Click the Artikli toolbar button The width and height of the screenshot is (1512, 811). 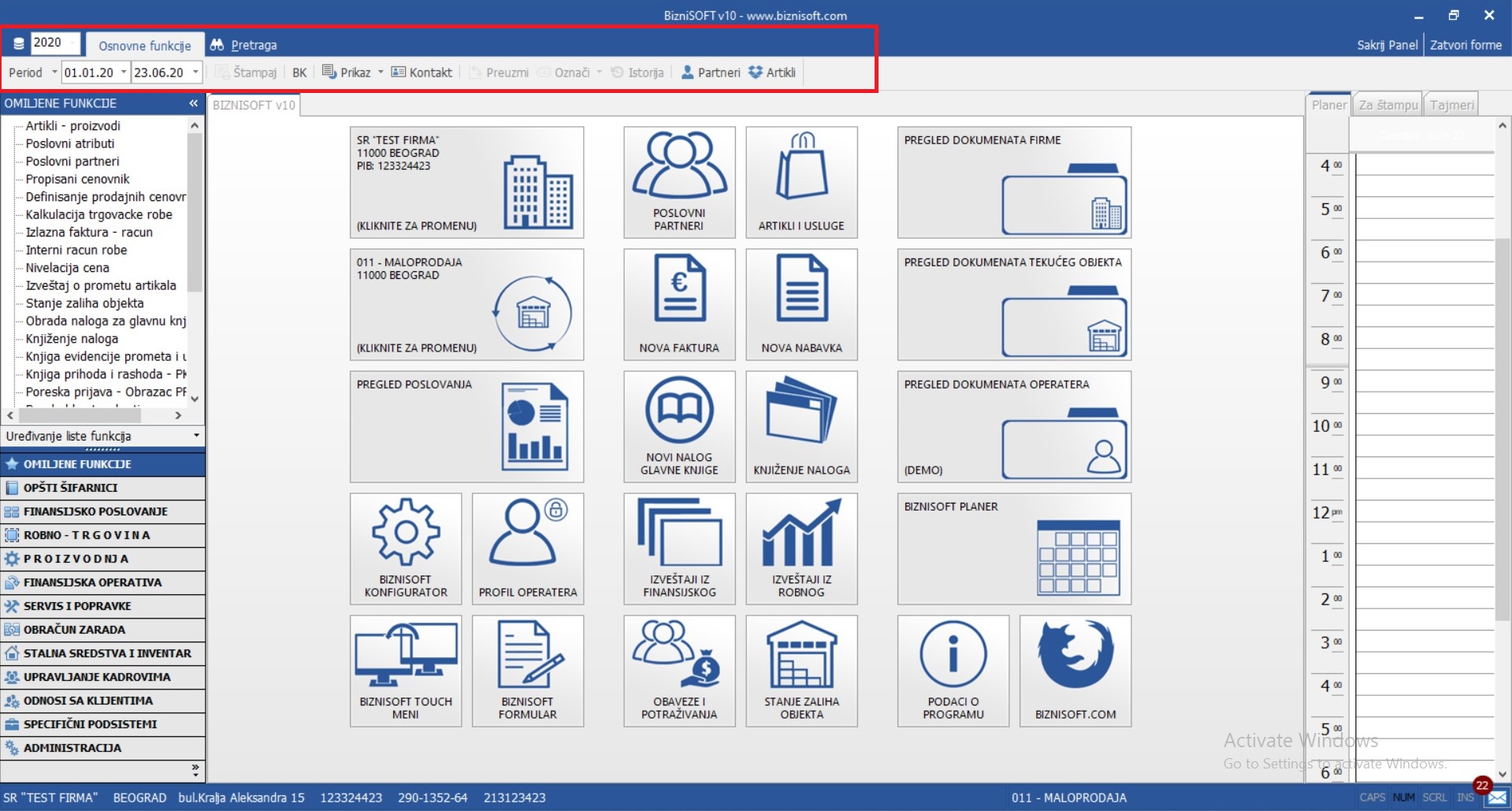[x=772, y=73]
